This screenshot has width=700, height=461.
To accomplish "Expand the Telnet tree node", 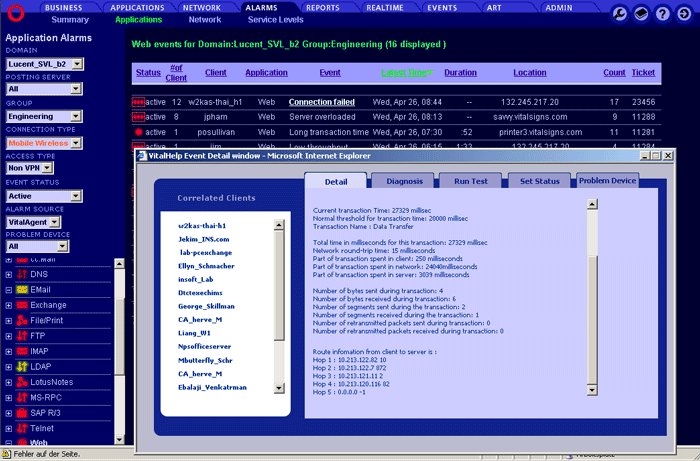I will 8,429.
